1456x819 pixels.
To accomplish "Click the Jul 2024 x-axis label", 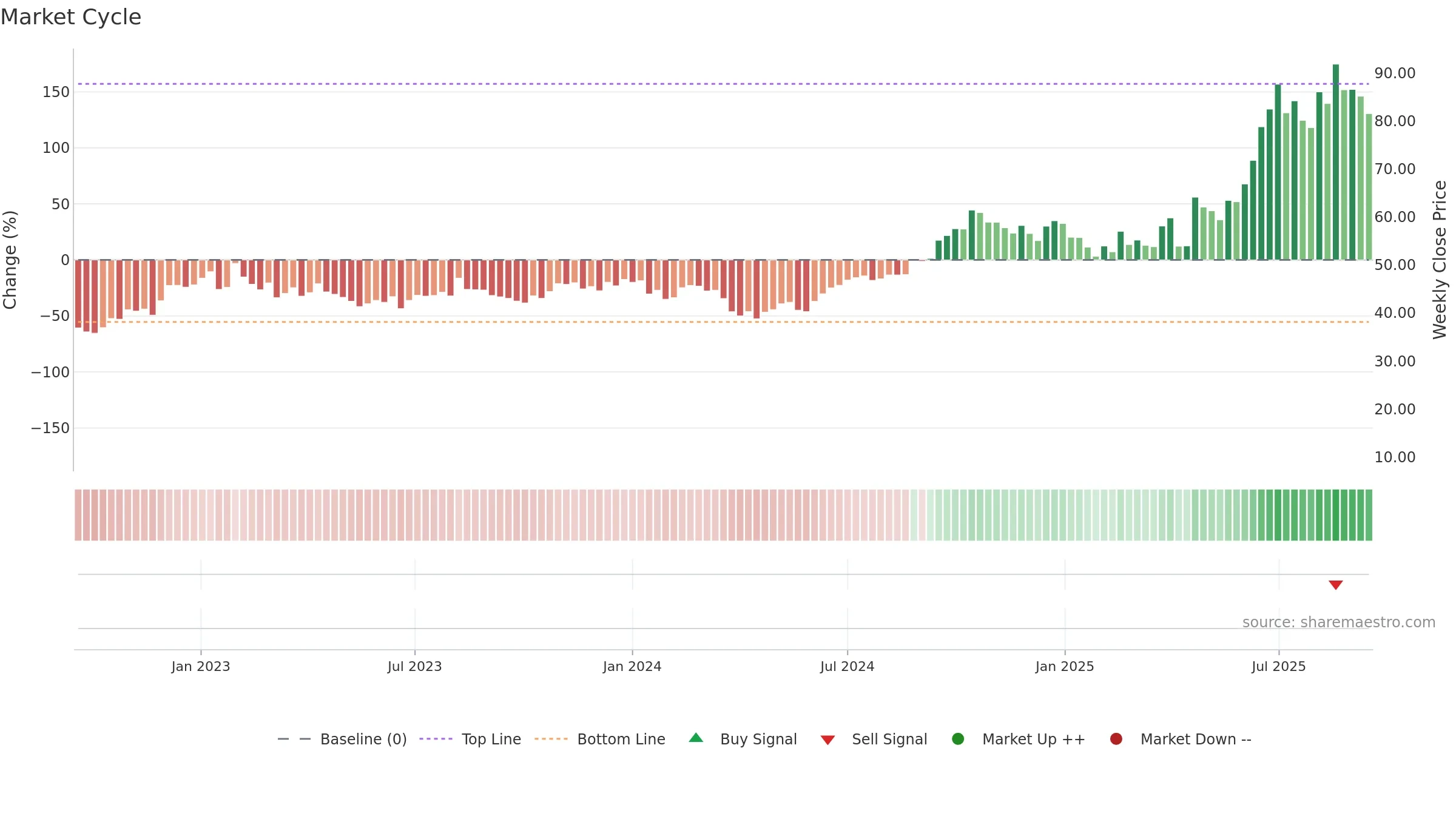I will tap(848, 667).
